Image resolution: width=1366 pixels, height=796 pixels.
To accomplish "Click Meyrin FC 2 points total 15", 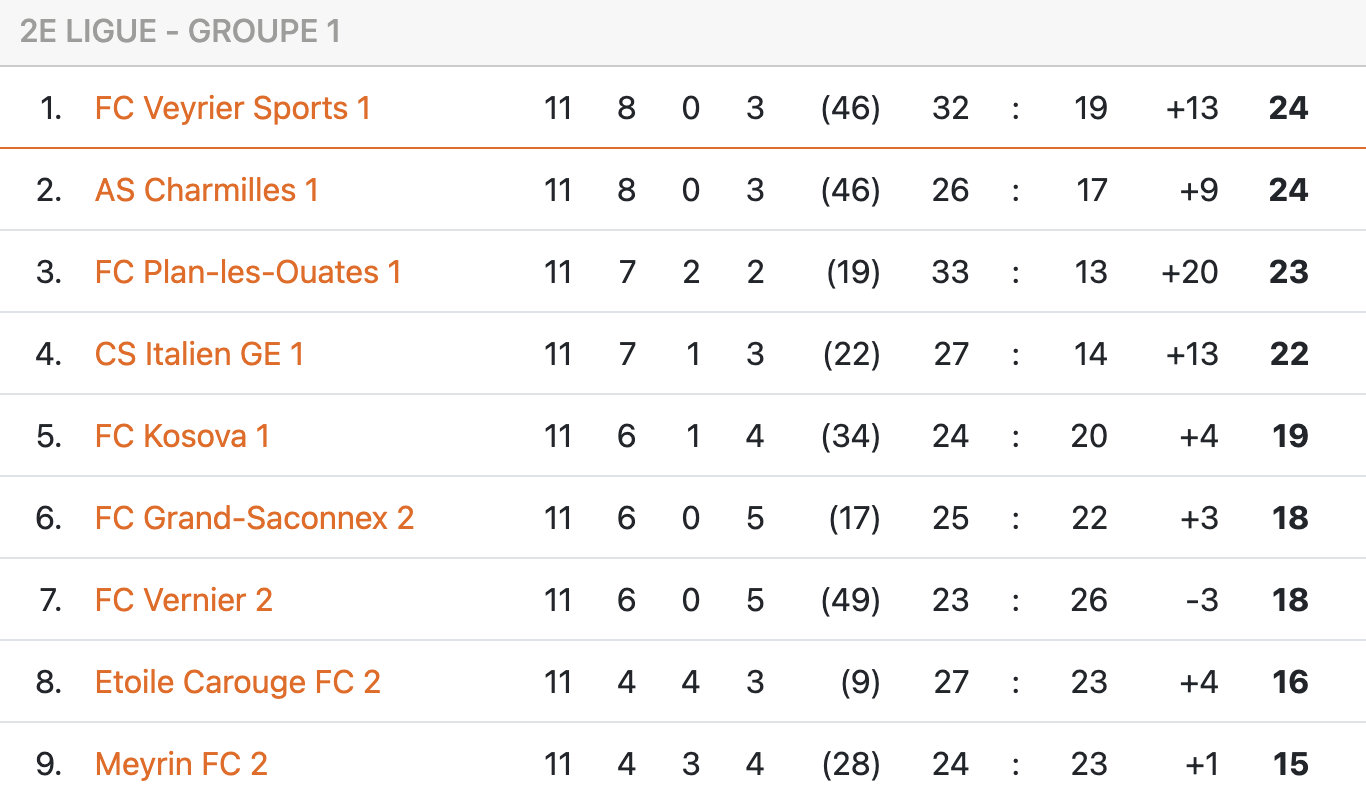I will click(x=1290, y=764).
